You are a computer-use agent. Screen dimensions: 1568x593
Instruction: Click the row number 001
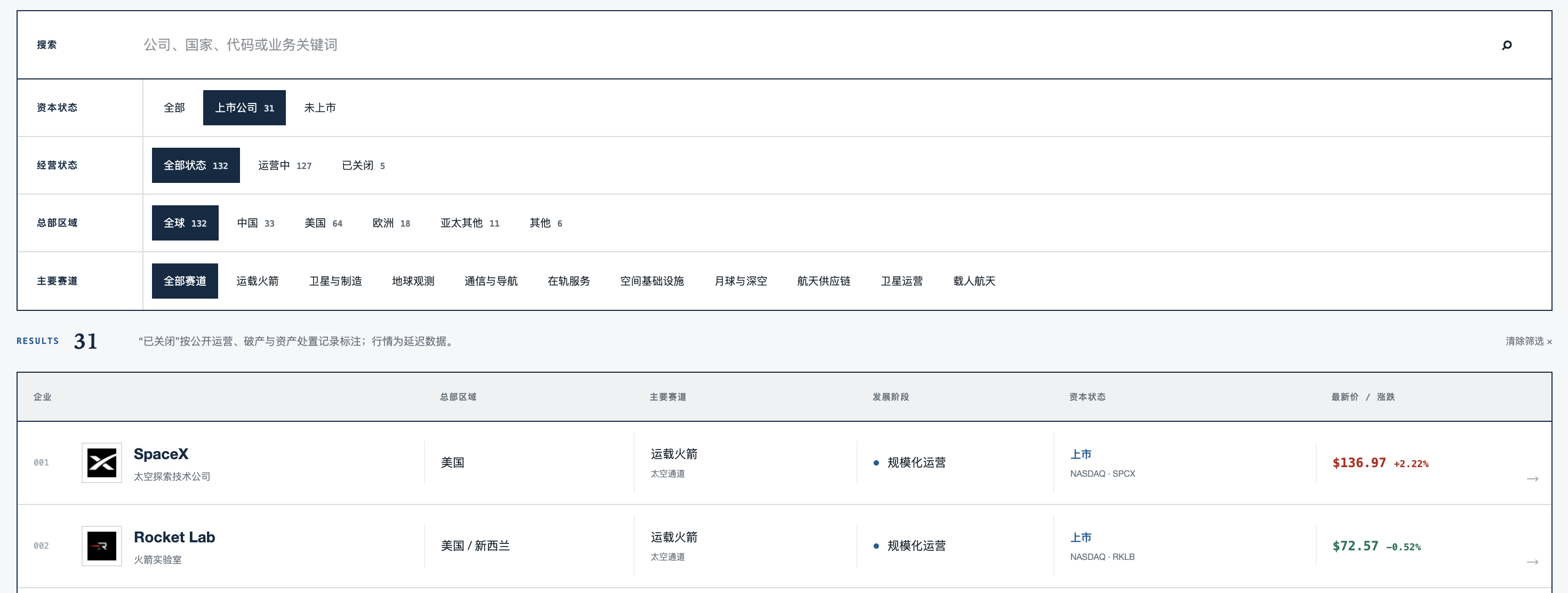pos(42,463)
